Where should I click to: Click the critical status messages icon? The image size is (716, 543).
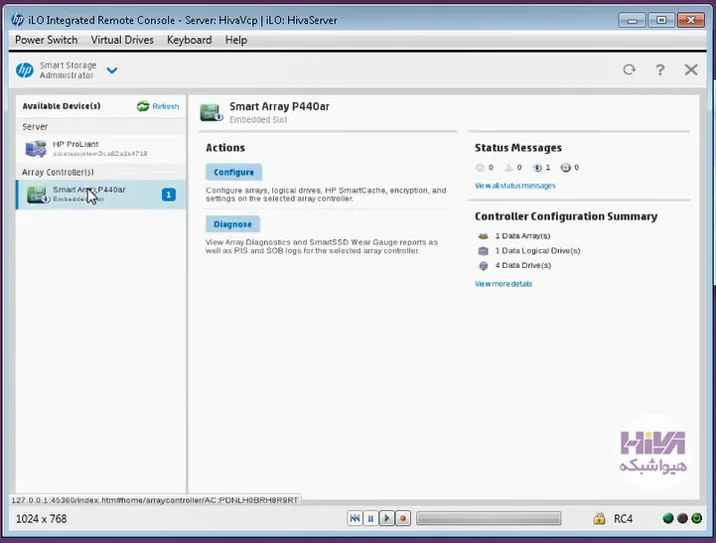pos(479,168)
